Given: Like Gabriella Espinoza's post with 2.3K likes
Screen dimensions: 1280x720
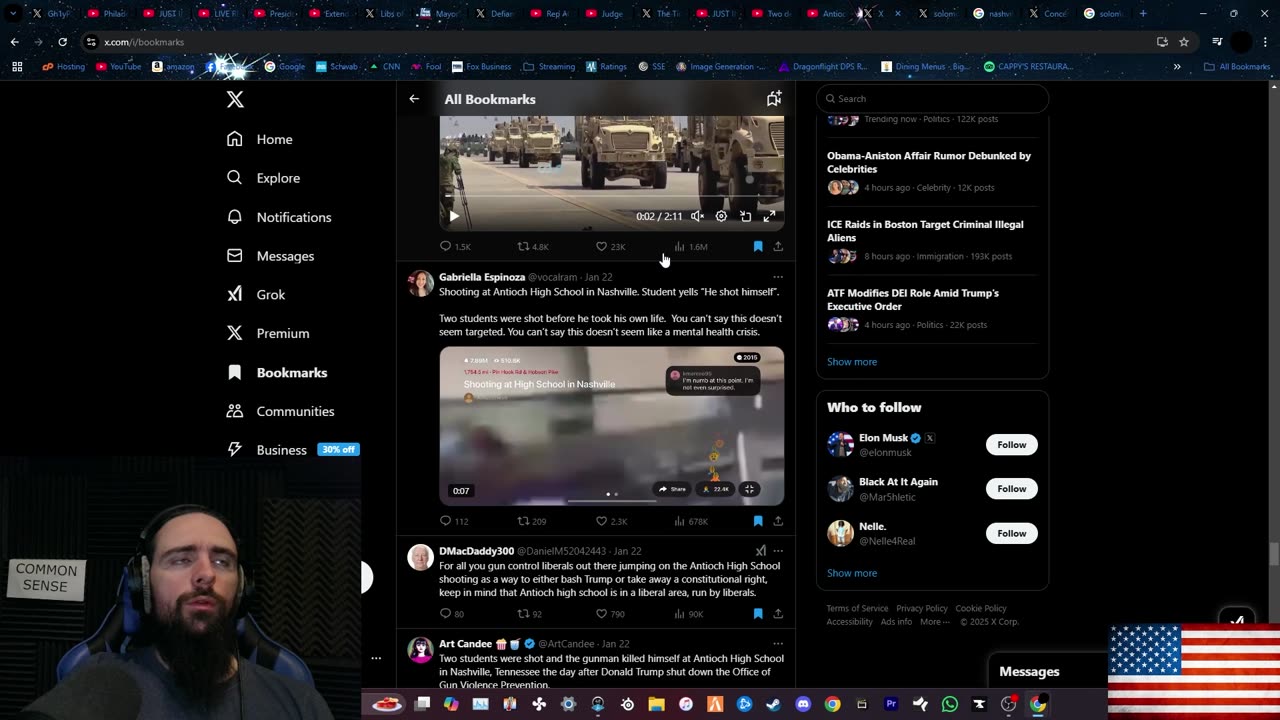Looking at the screenshot, I should tap(611, 521).
